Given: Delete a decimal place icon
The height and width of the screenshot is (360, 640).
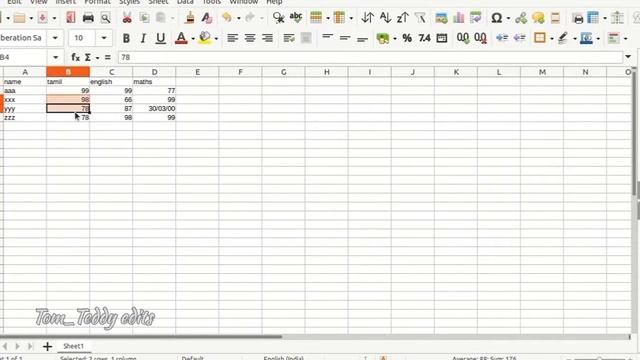Looking at the screenshot, I should coord(480,38).
